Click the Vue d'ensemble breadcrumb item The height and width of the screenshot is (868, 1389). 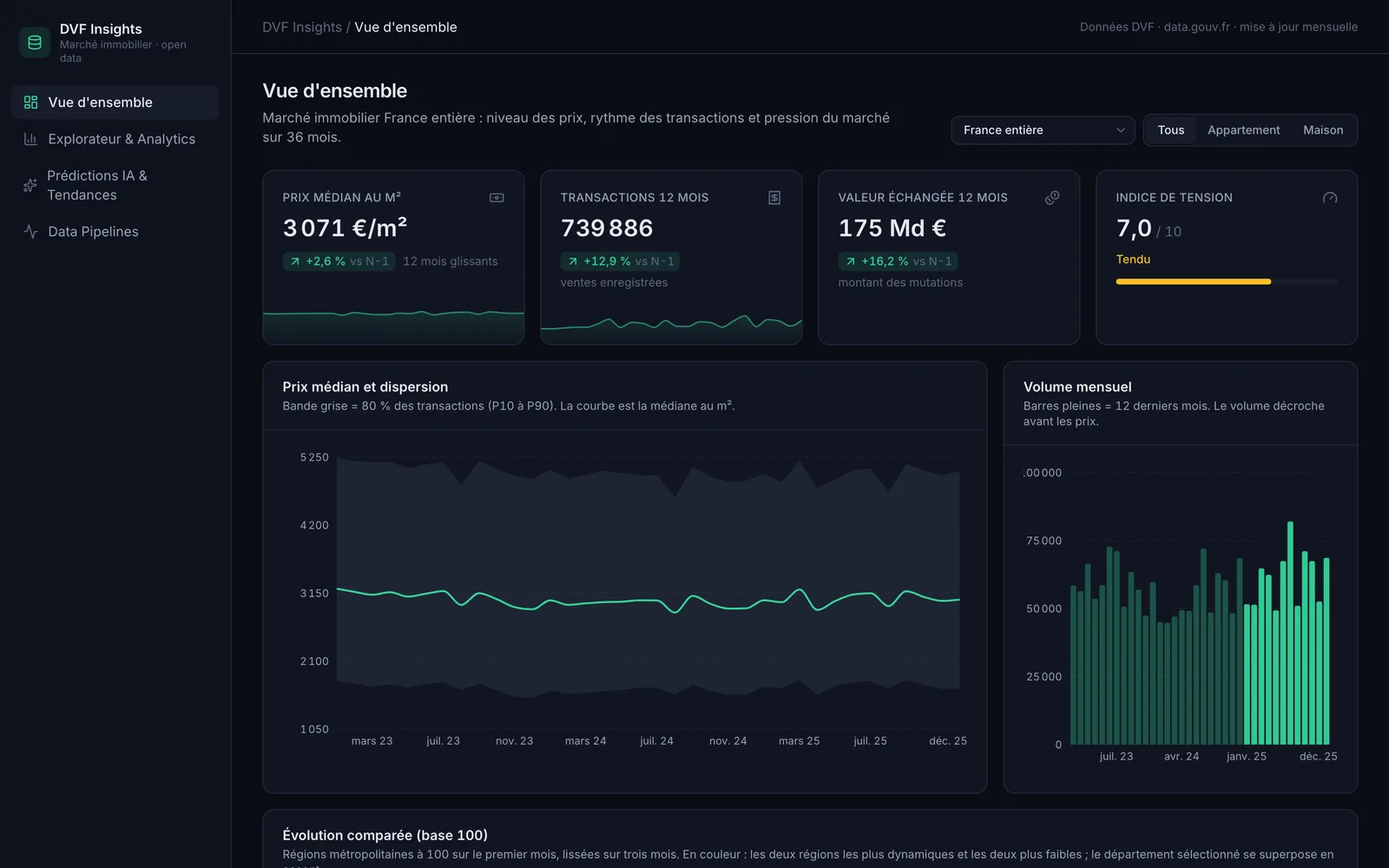click(405, 27)
